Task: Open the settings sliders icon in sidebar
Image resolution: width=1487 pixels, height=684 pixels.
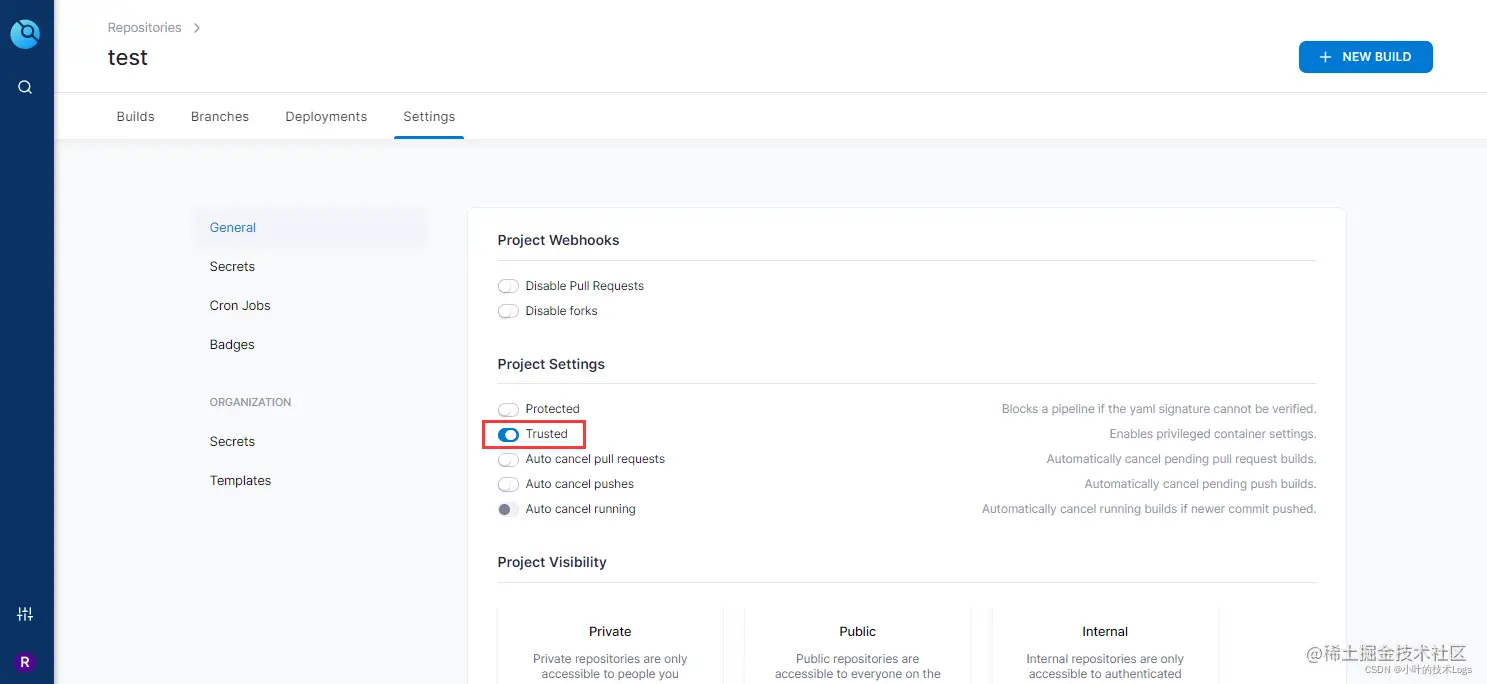Action: 25,614
